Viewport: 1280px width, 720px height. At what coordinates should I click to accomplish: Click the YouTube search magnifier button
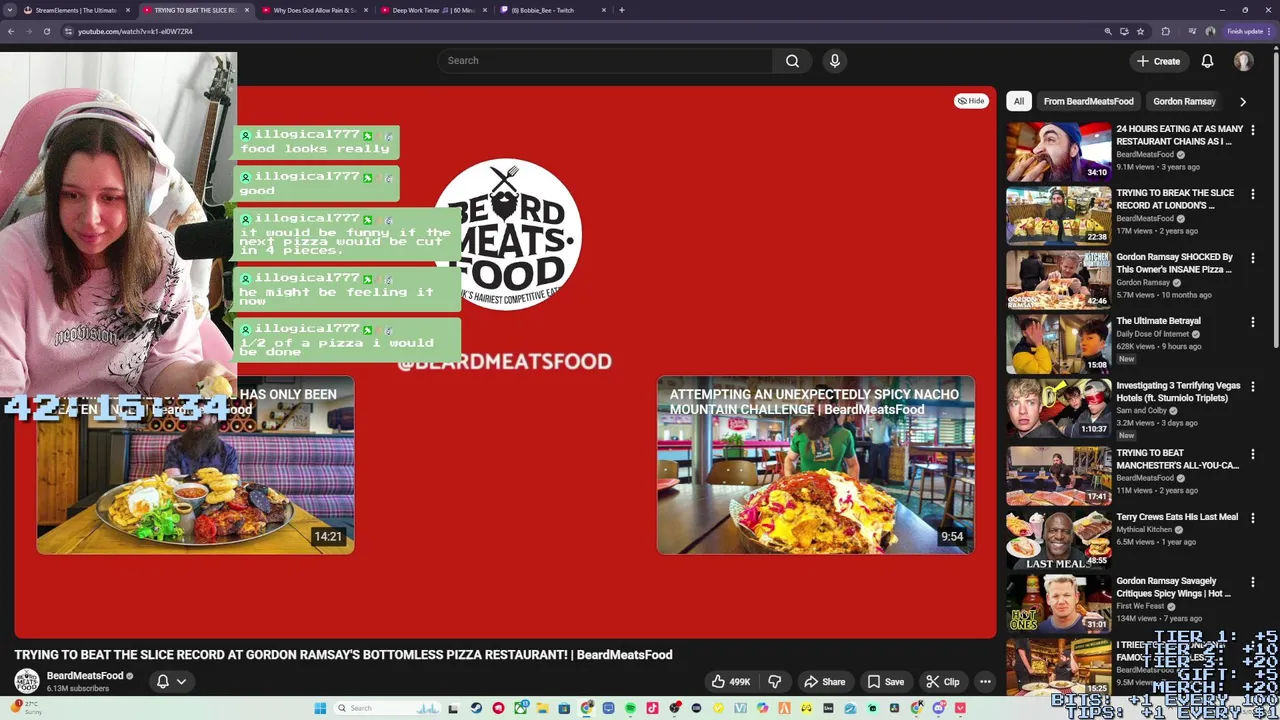[792, 61]
